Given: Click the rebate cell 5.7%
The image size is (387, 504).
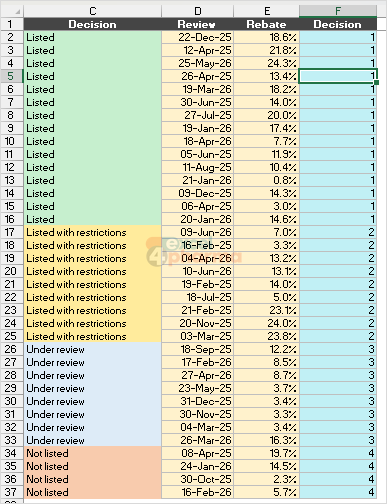Looking at the screenshot, I should pos(266,492).
